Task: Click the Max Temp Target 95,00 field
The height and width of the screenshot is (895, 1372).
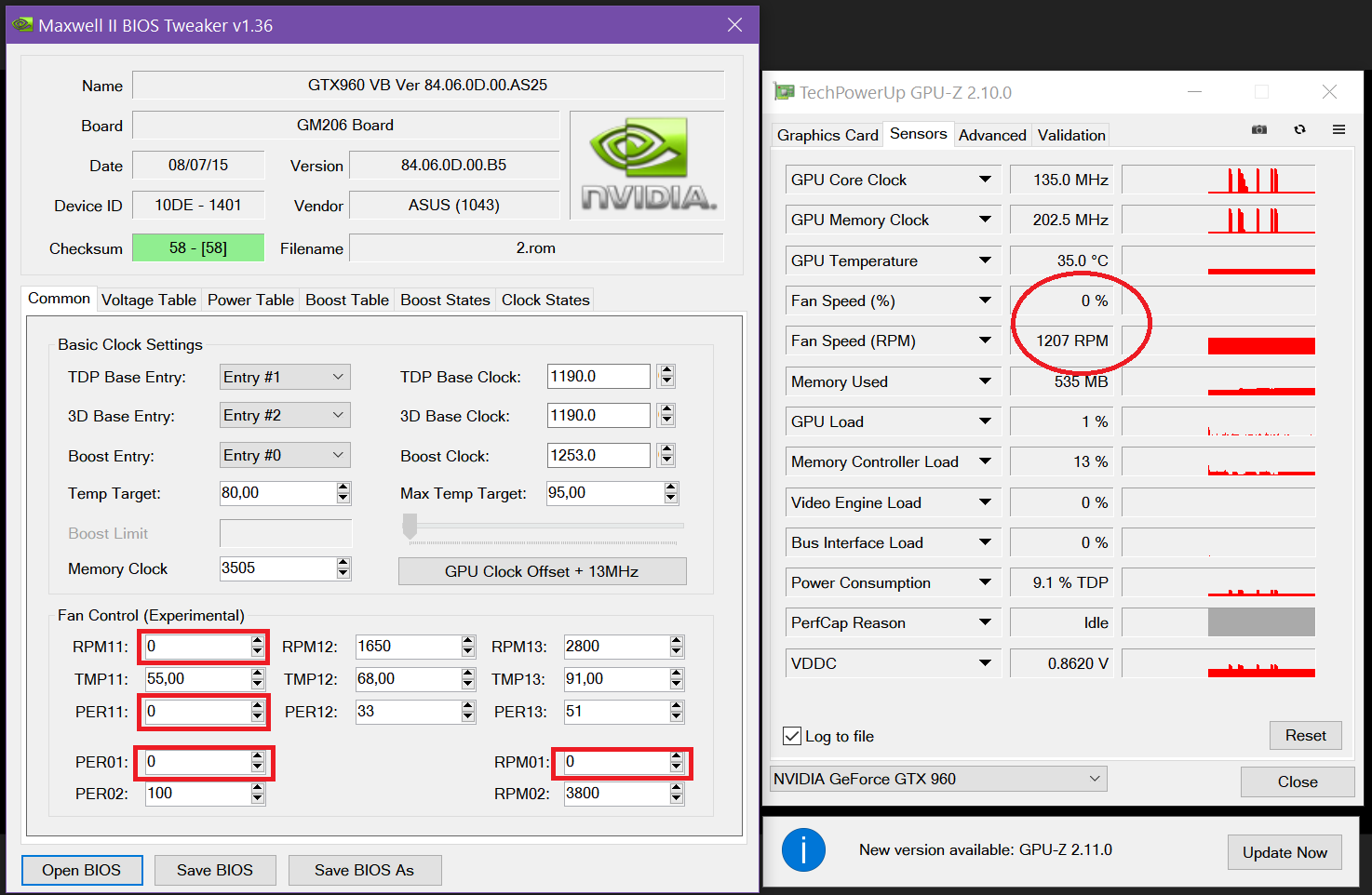Action: point(604,492)
